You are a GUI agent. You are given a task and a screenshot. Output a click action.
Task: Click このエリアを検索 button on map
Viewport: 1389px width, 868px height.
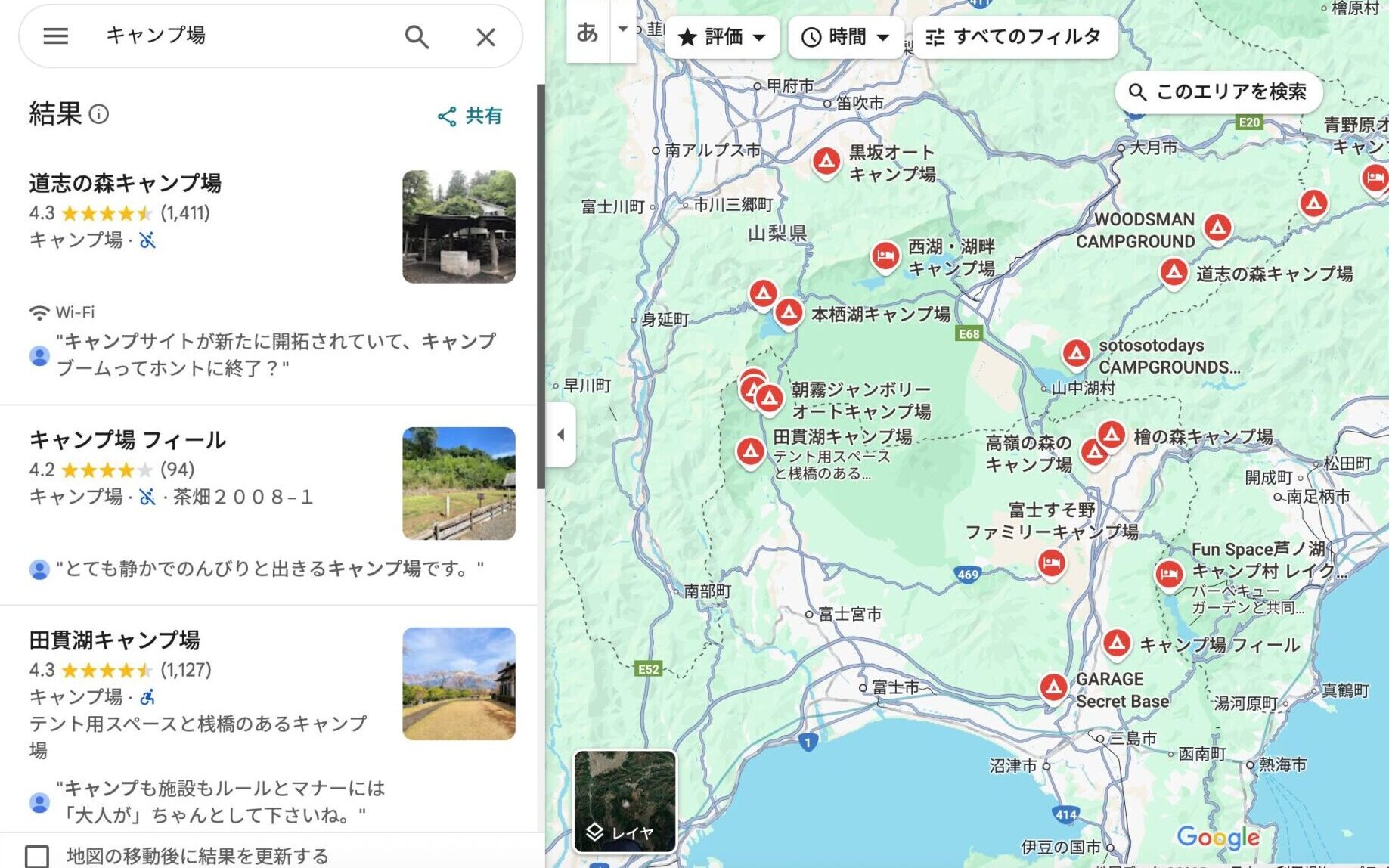(1218, 92)
